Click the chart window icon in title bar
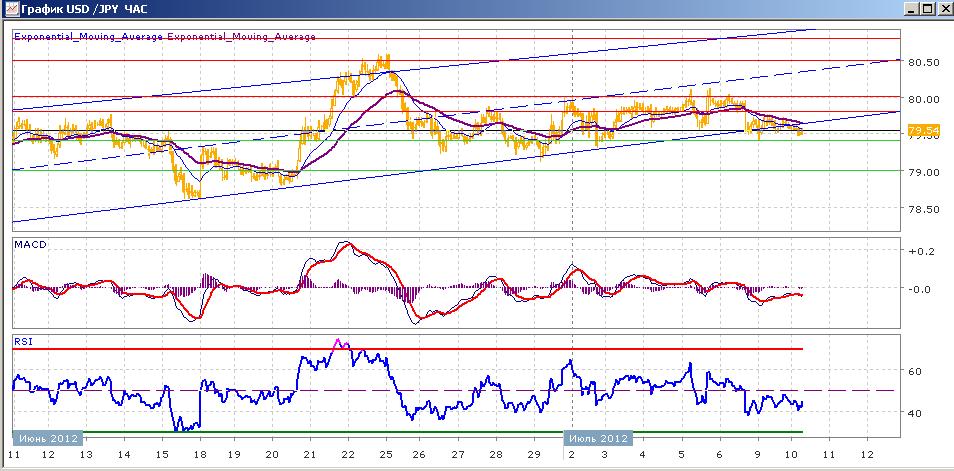Viewport: 954px width, 471px height. (11, 9)
